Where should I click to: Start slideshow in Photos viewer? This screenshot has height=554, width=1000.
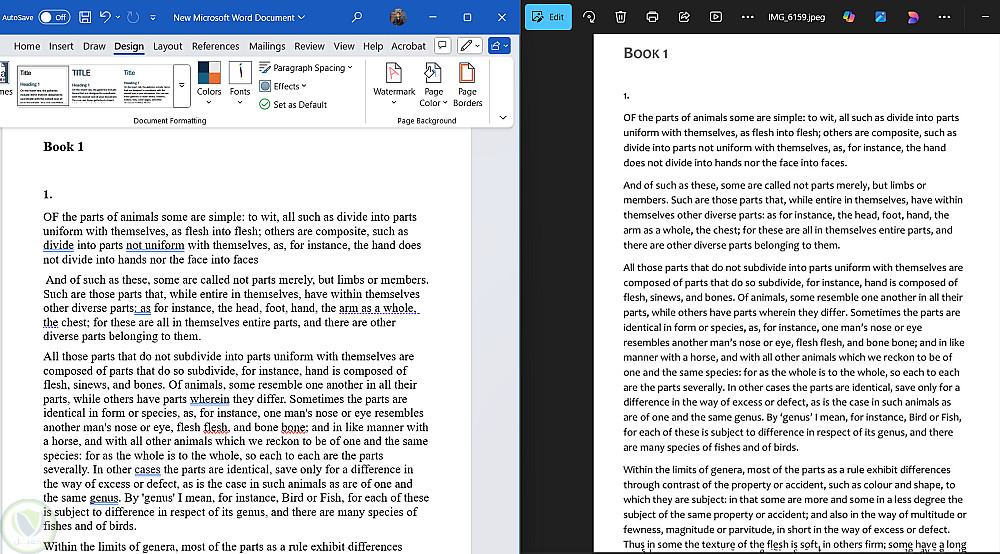(716, 17)
